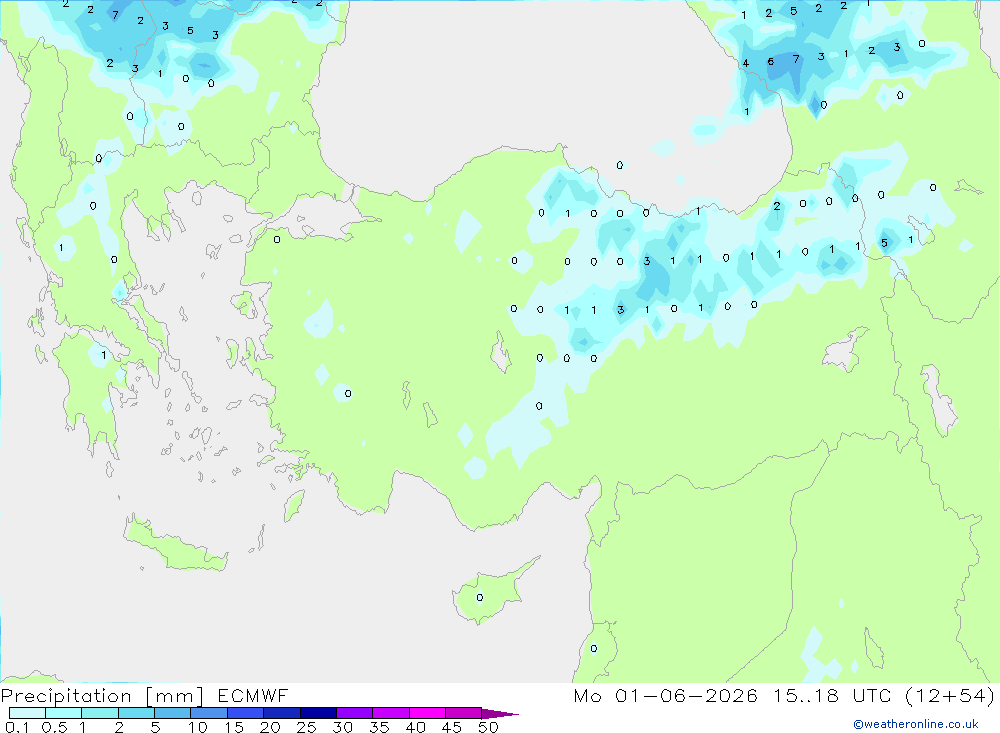1000x733 pixels.
Task: Click the 'Precipitation [mm]' title text
Action: [102, 696]
